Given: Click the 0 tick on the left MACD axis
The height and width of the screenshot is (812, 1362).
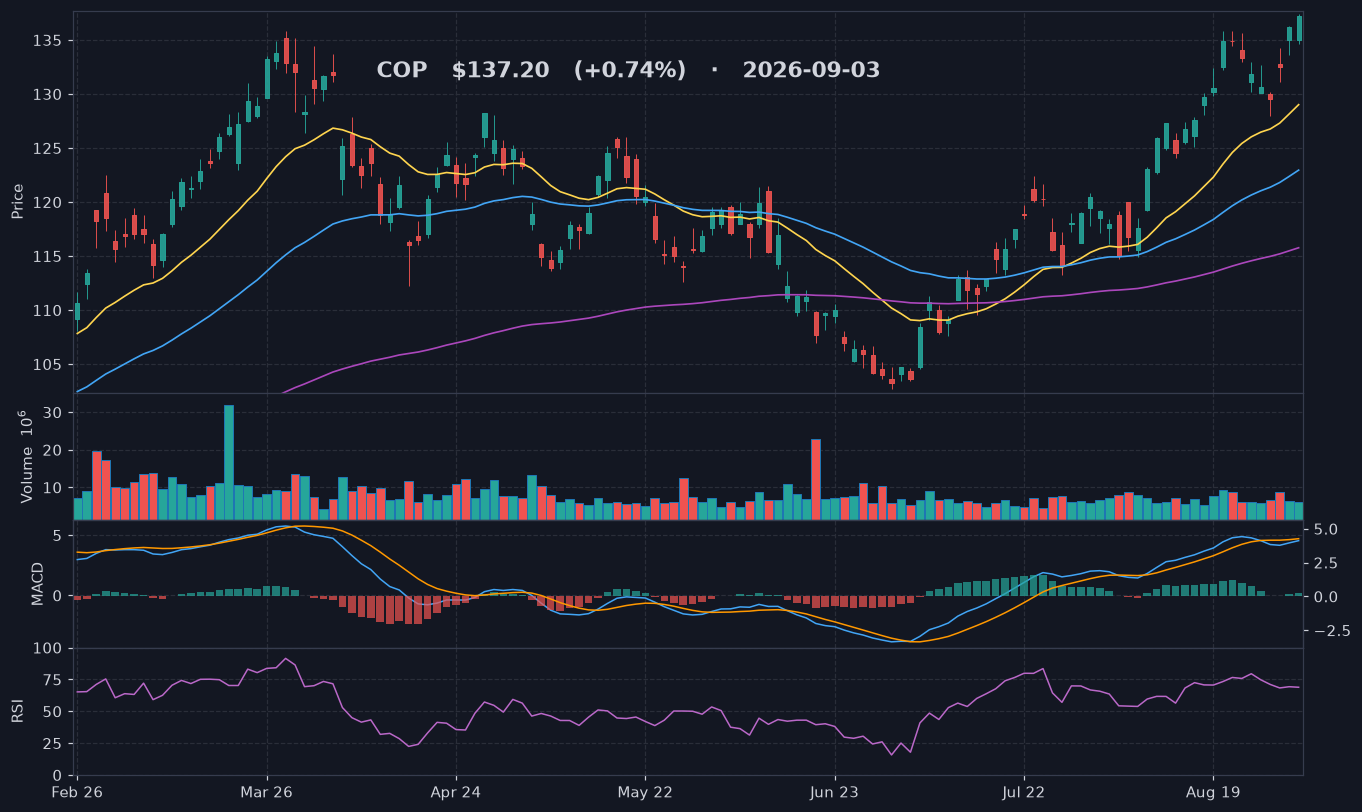Looking at the screenshot, I should 58,596.
